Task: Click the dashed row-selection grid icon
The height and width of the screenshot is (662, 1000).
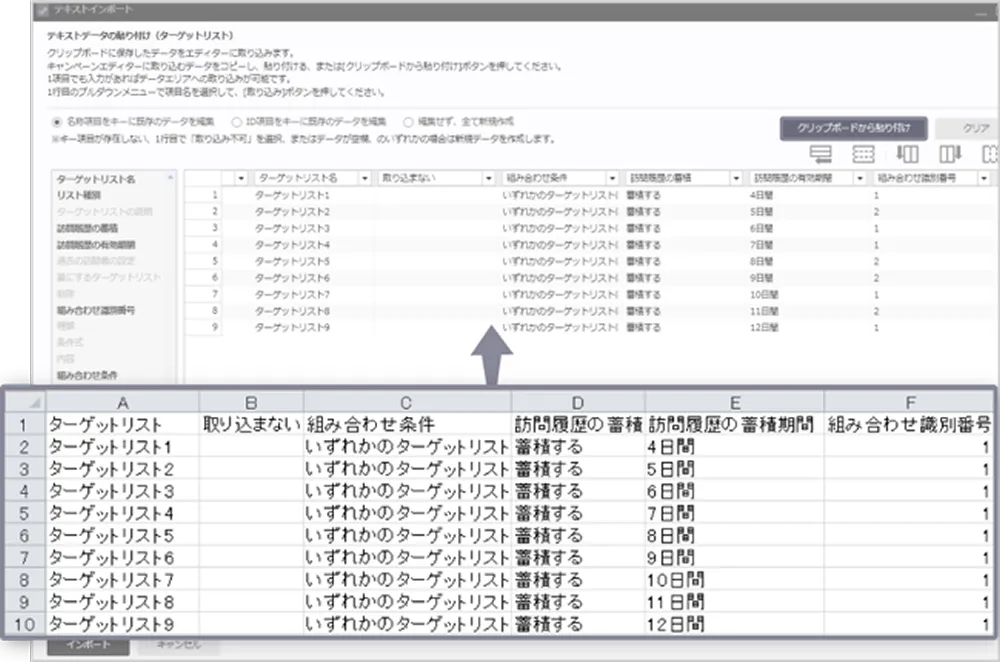Action: [x=864, y=154]
